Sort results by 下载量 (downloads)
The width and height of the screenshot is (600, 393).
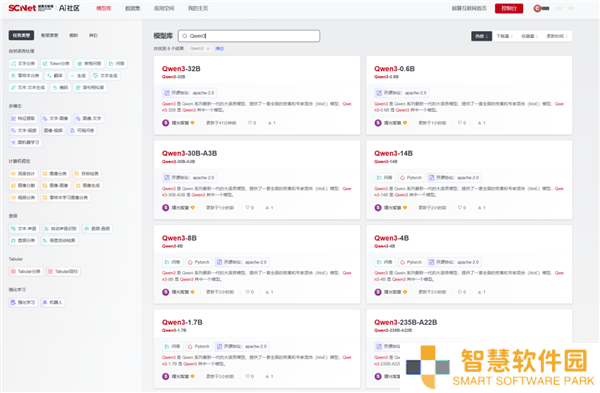point(504,36)
